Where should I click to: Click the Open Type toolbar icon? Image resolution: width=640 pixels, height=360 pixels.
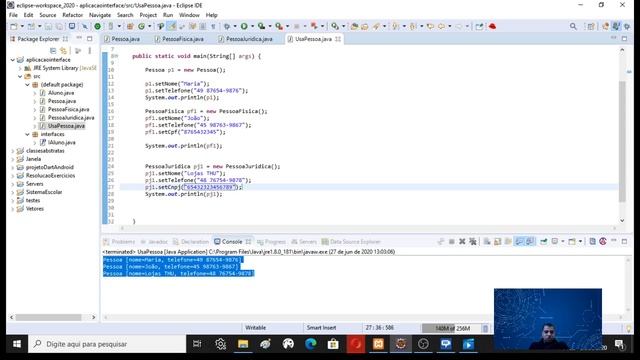[x=354, y=27]
